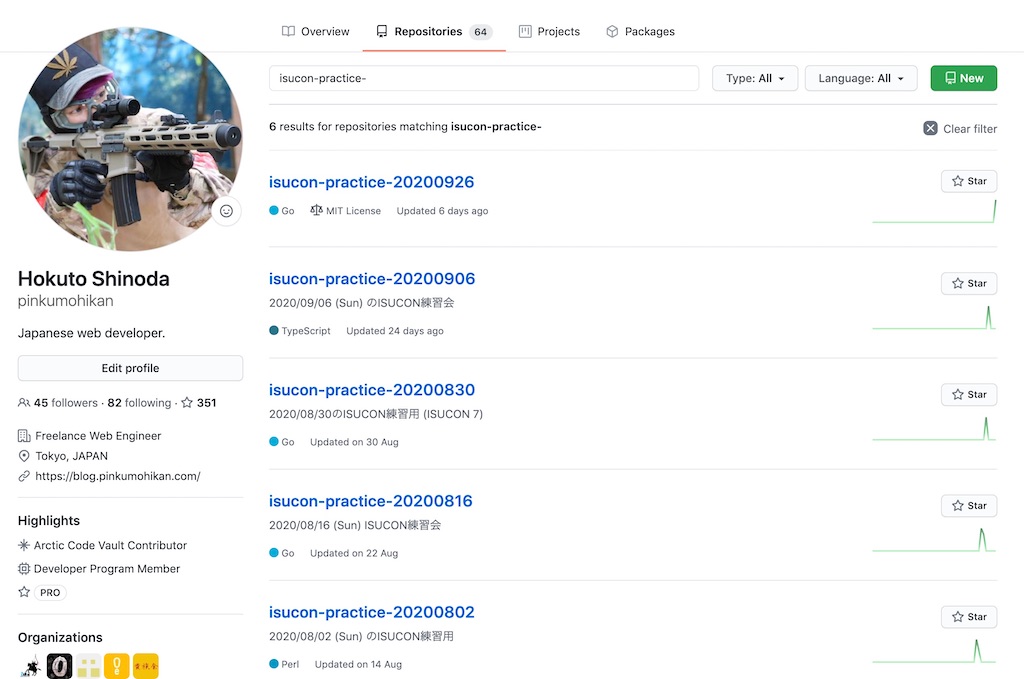The image size is (1024, 679).
Task: Star the isucon-practice-20200906 repository
Action: [x=969, y=283]
